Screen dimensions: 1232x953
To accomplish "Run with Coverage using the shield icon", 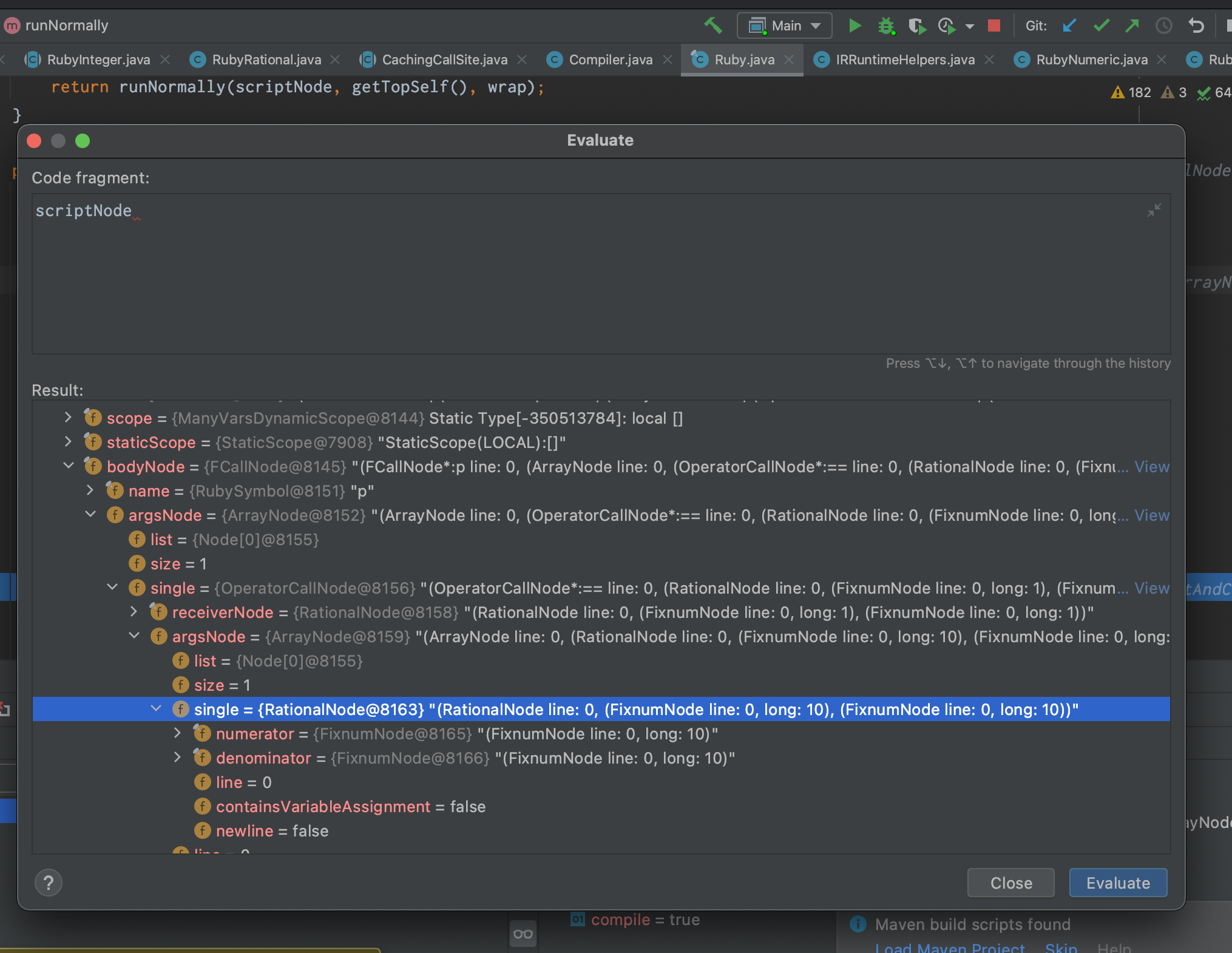I will tap(917, 25).
